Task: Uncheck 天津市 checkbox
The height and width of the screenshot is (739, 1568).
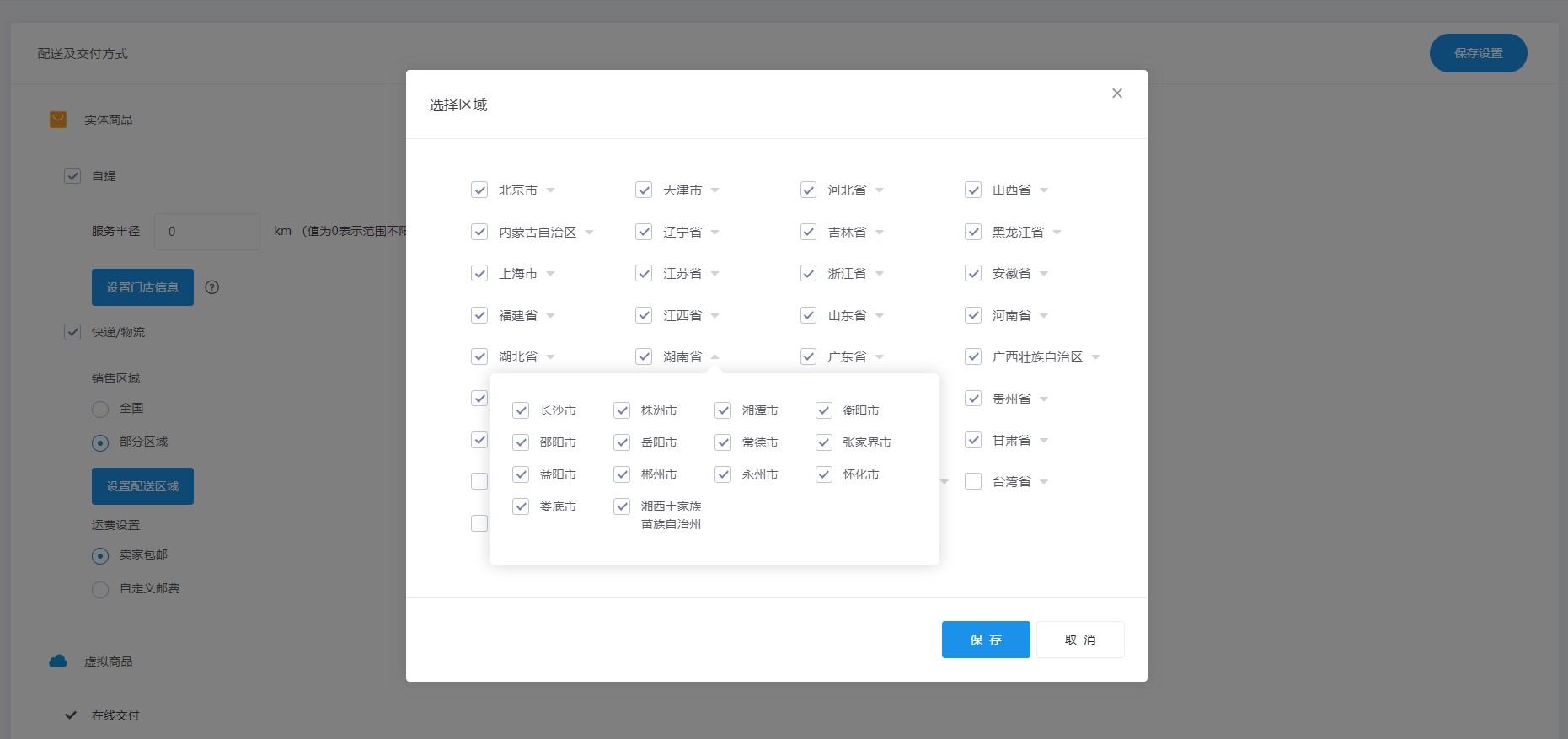Action: click(x=644, y=190)
